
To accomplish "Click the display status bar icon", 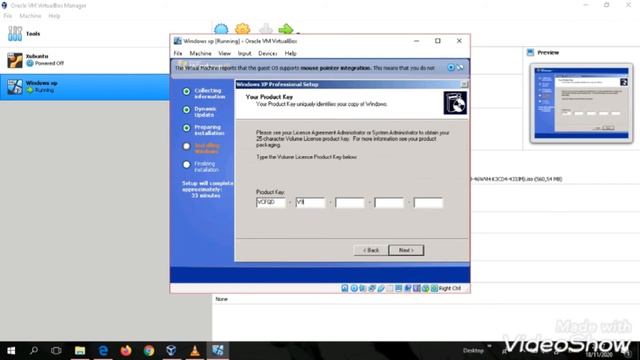I will click(399, 288).
